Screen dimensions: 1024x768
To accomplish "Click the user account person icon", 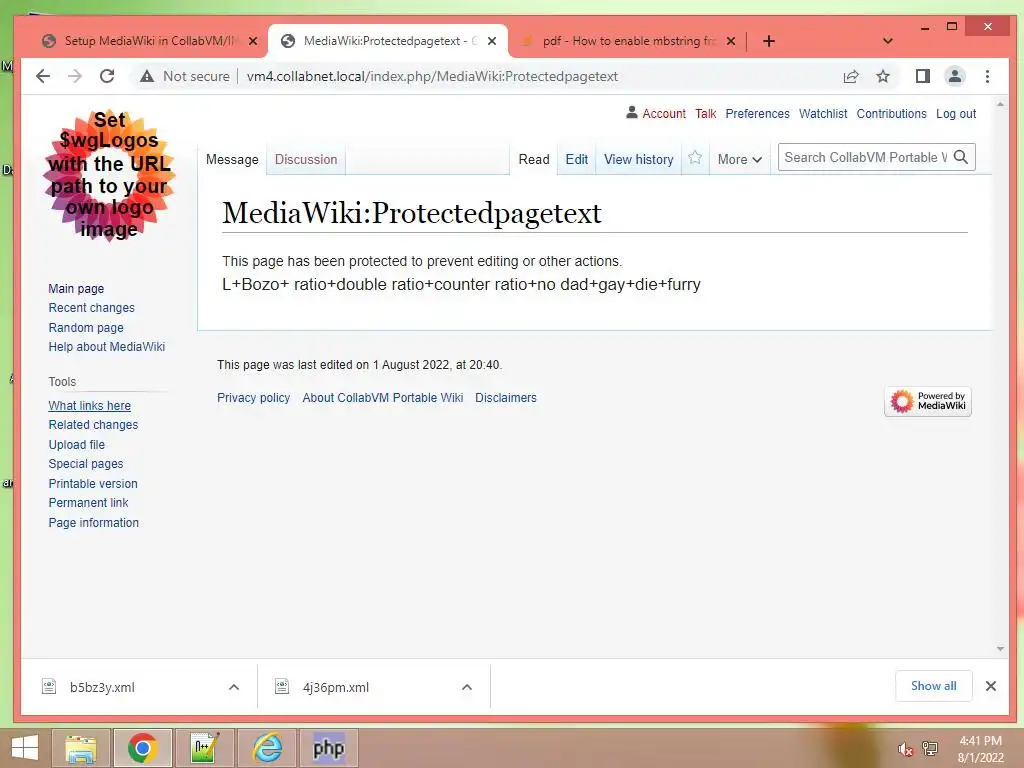I will coord(632,112).
